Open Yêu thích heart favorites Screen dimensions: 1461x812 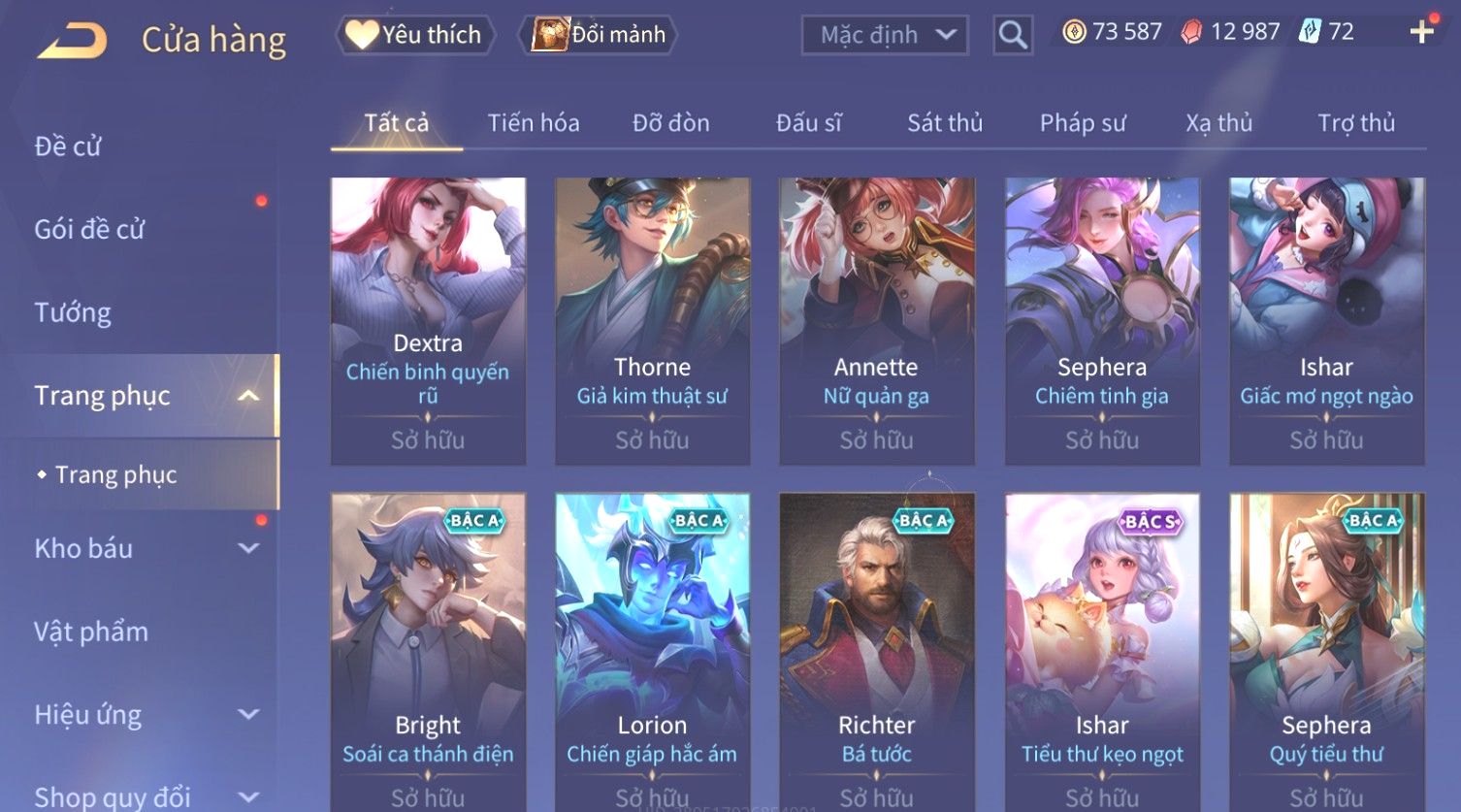click(415, 35)
